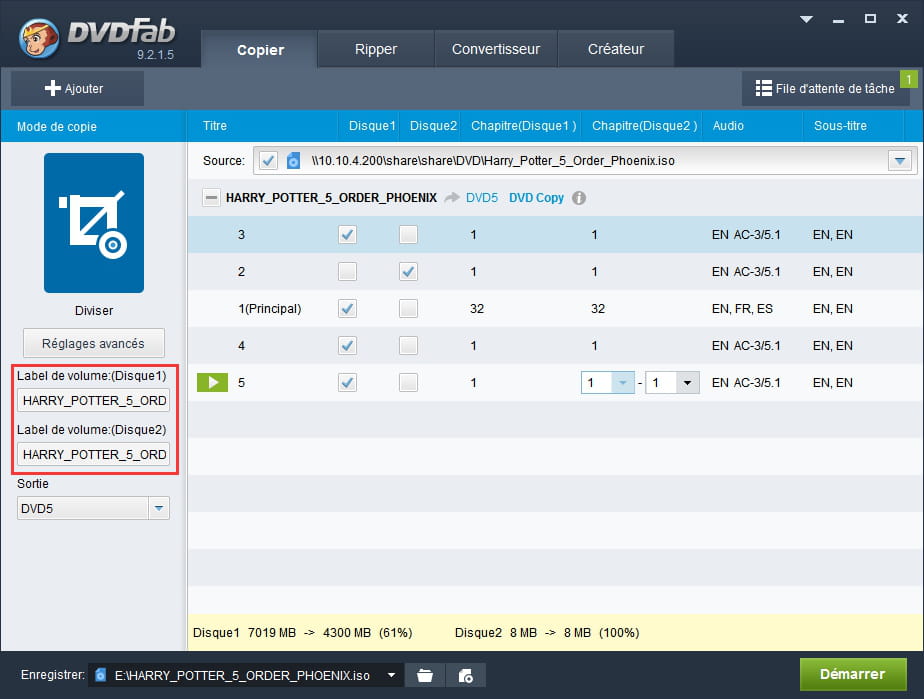Open the folder browse icon next to save path

[x=425, y=675]
